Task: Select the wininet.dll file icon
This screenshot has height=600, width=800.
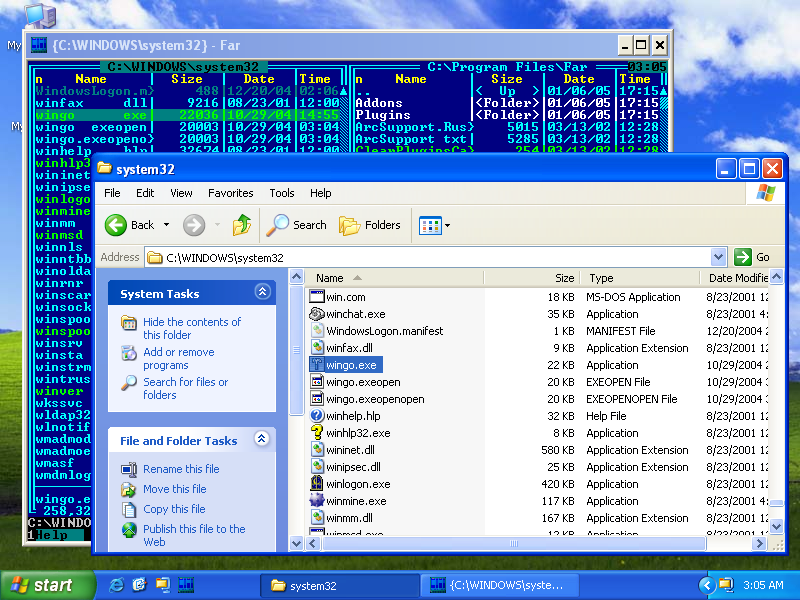Action: [317, 449]
